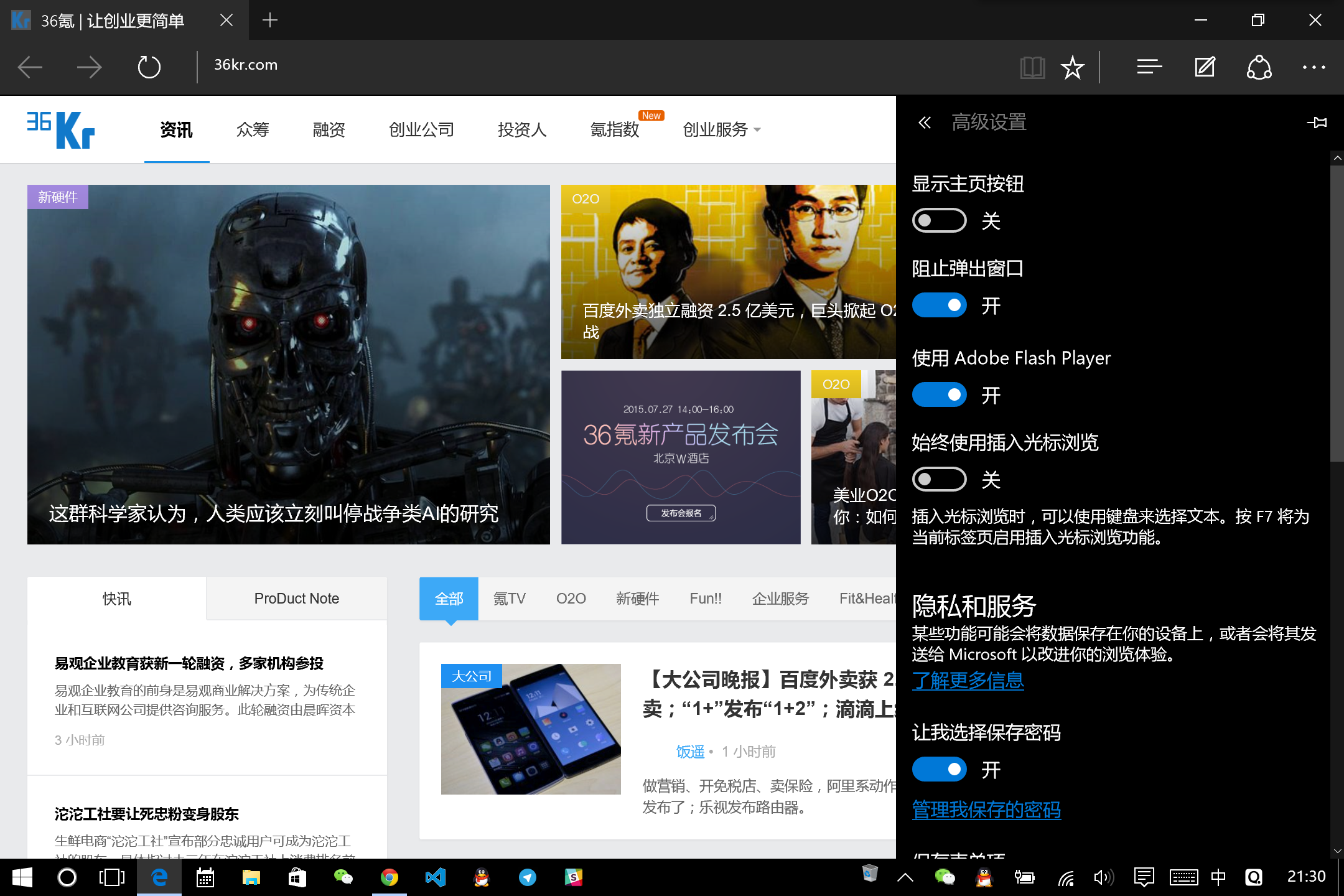This screenshot has width=1344, height=896.
Task: Open a new browser tab
Action: pyautogui.click(x=269, y=21)
